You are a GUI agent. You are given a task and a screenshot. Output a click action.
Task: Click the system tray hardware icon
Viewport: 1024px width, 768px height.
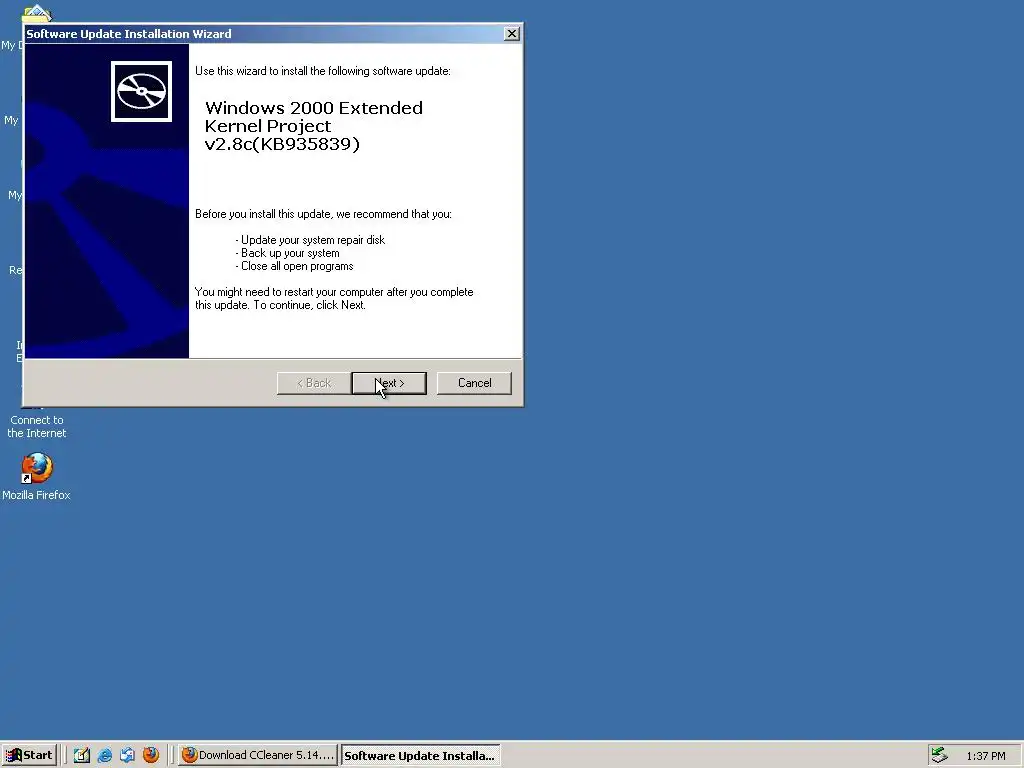click(x=939, y=755)
